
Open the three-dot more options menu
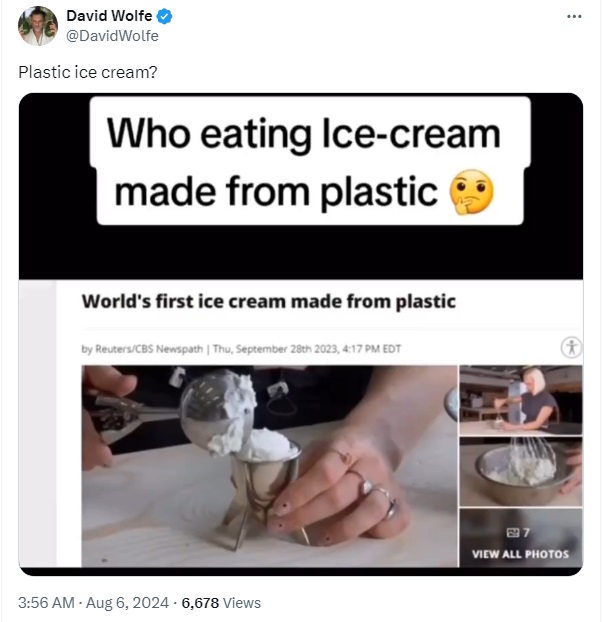coord(573,17)
